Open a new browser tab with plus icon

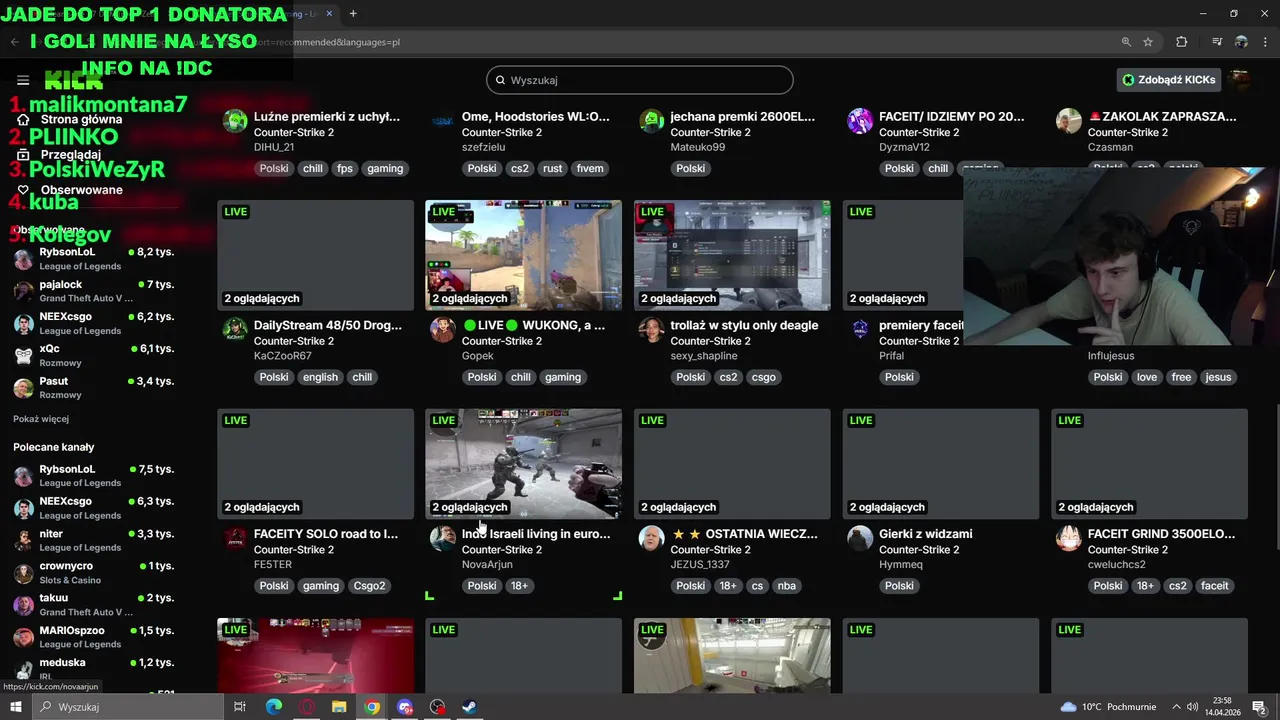[353, 13]
